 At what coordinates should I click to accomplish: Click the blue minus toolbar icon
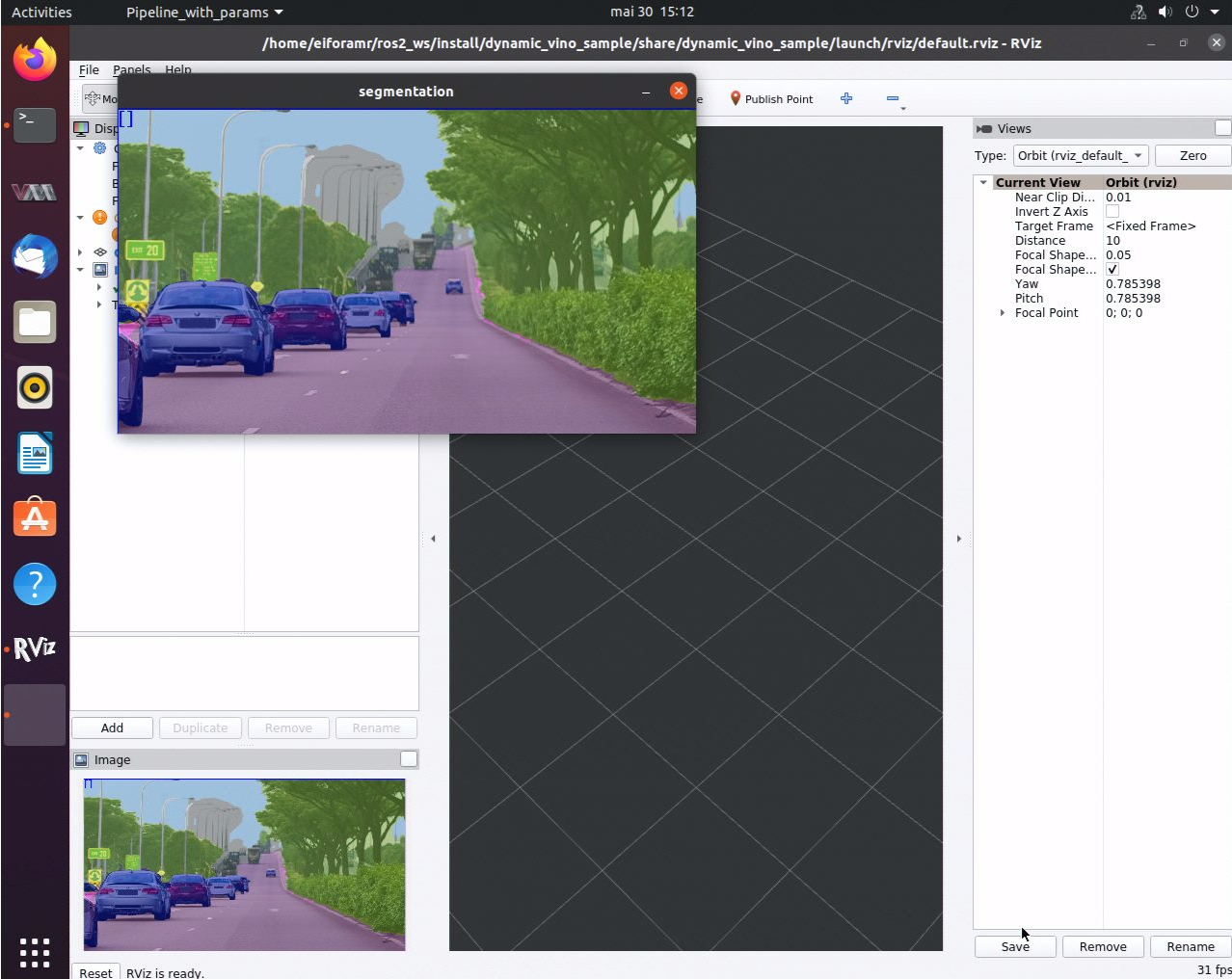pos(892,98)
